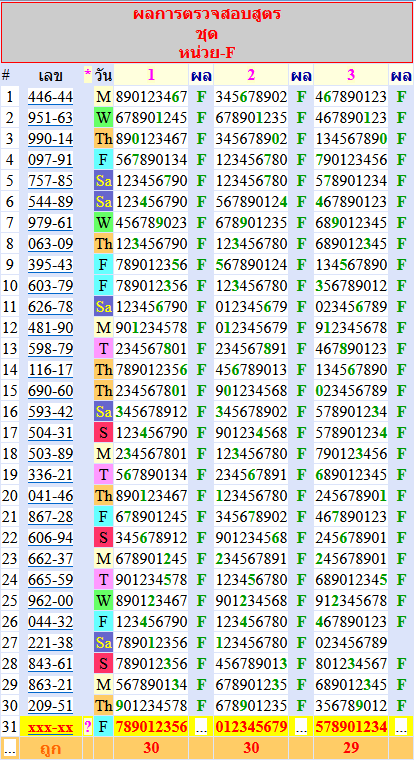The image size is (416, 763).
Task: Click the เลข column header
Action: pos(51,75)
